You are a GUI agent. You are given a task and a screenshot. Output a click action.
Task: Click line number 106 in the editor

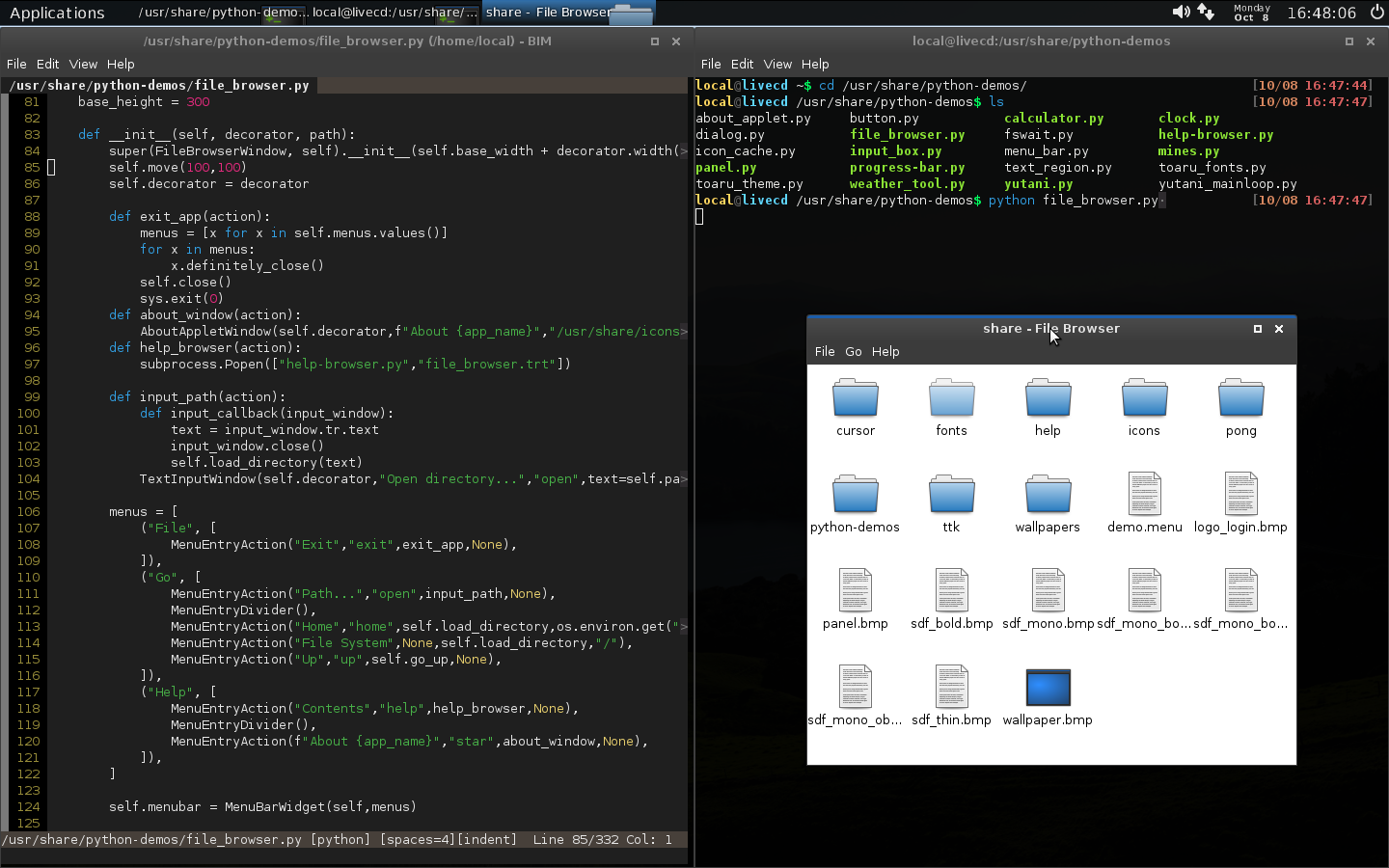pyautogui.click(x=29, y=511)
